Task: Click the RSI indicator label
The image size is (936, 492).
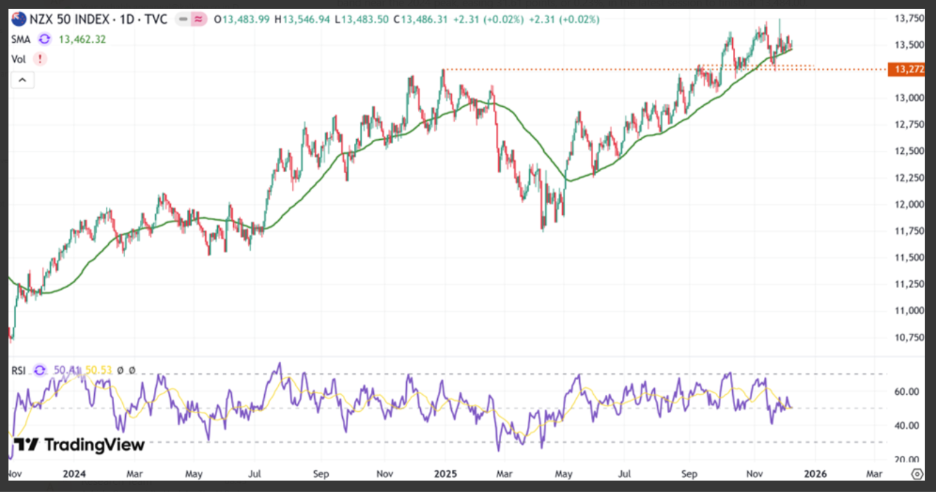Action: (19, 371)
